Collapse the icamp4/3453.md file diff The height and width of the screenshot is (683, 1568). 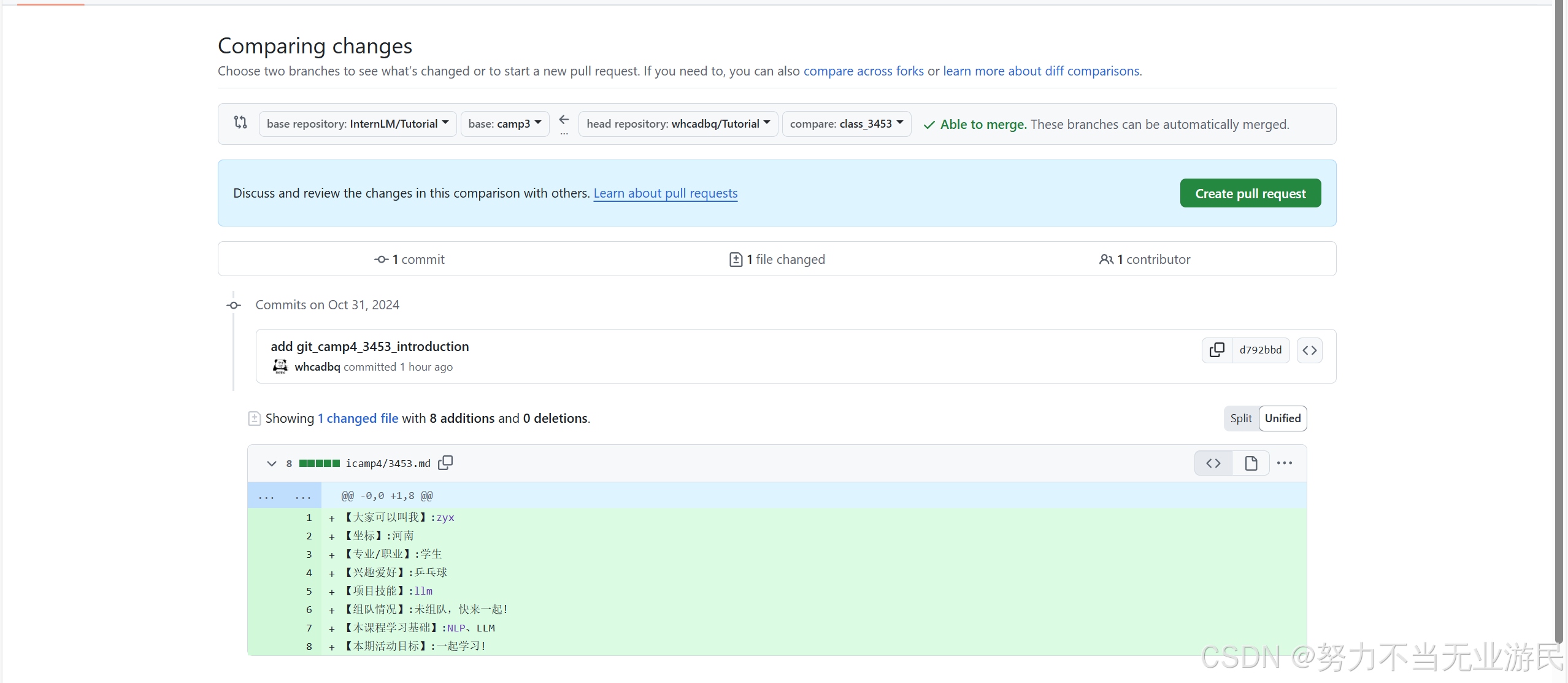point(271,463)
